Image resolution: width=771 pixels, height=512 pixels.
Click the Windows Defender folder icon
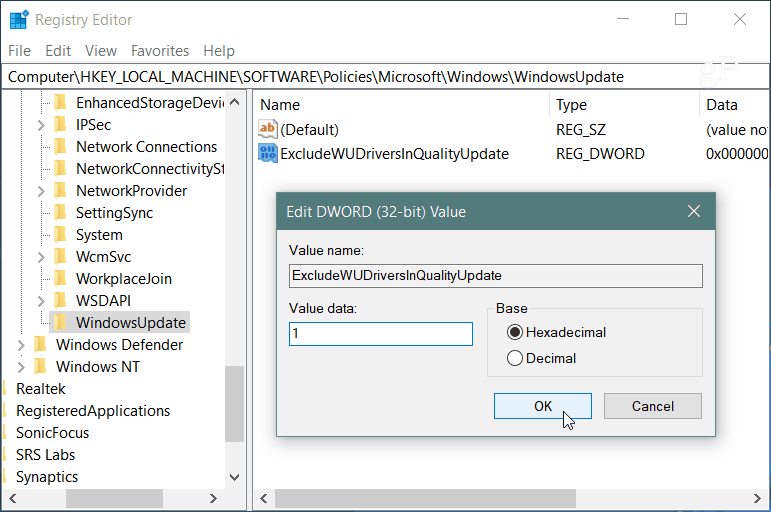coord(40,344)
